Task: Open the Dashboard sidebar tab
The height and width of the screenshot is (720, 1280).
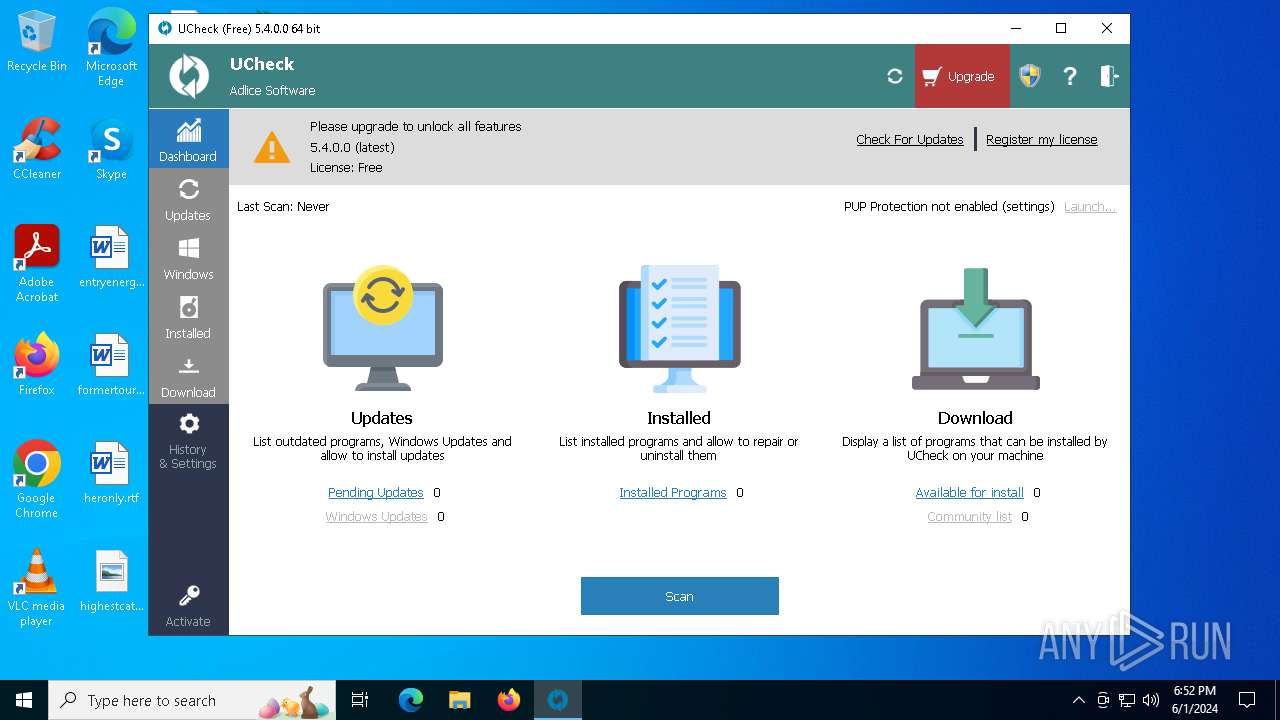Action: (188, 139)
